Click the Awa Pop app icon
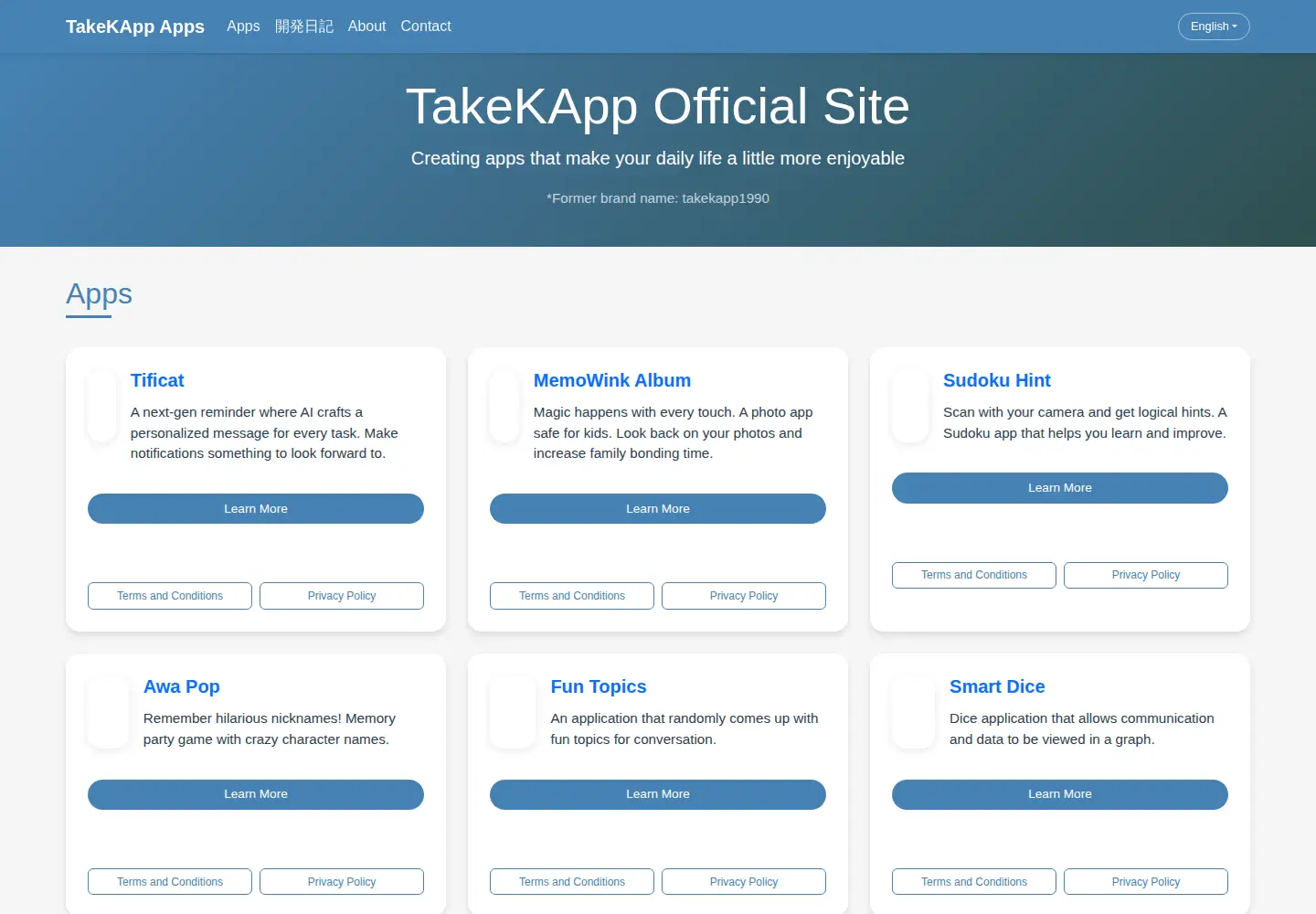1316x914 pixels. [109, 713]
